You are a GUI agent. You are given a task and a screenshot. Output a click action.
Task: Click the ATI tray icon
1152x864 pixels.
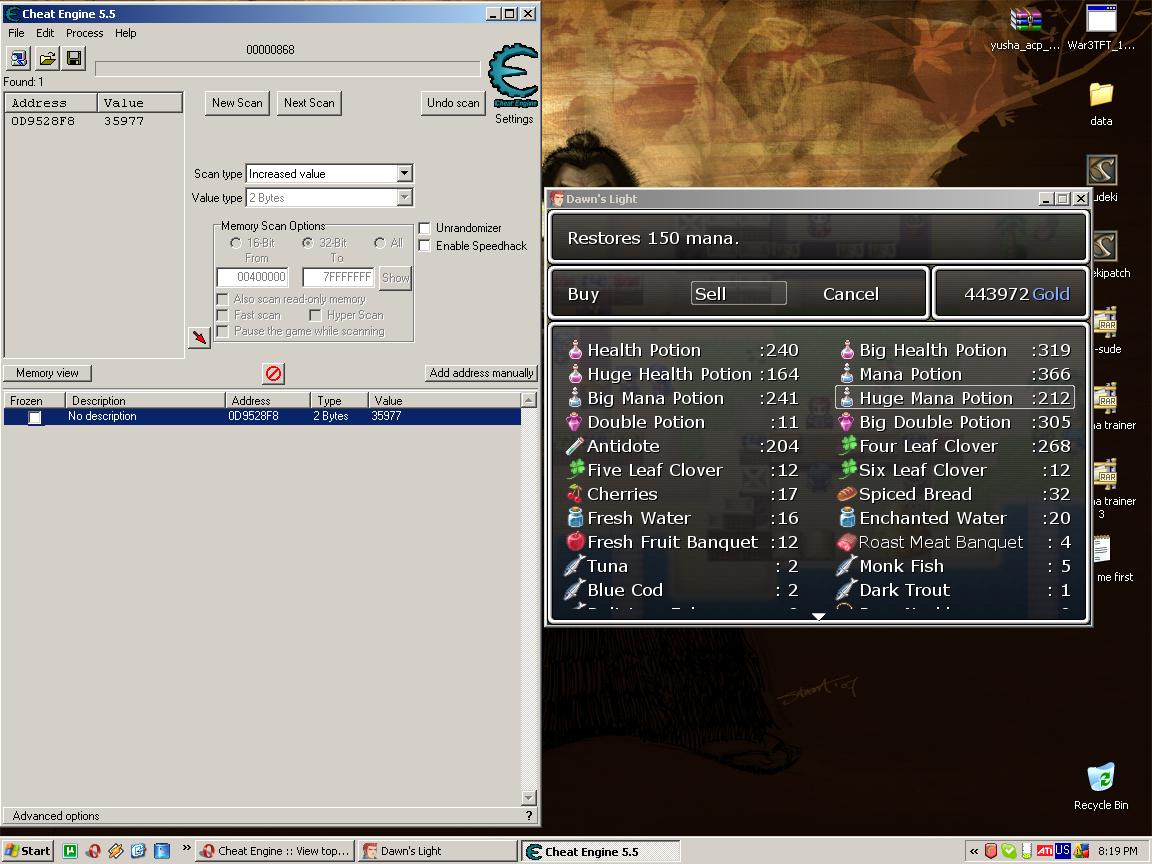pos(1045,851)
